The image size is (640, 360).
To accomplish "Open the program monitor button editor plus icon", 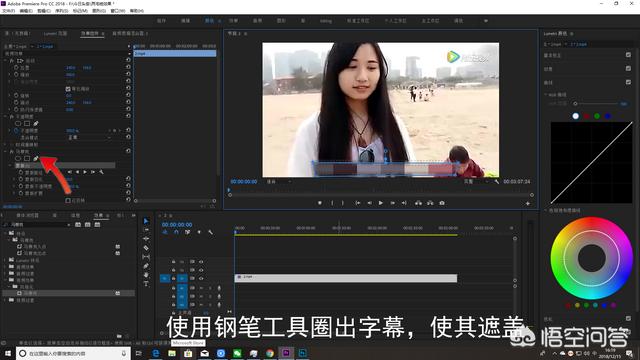I will (528, 203).
